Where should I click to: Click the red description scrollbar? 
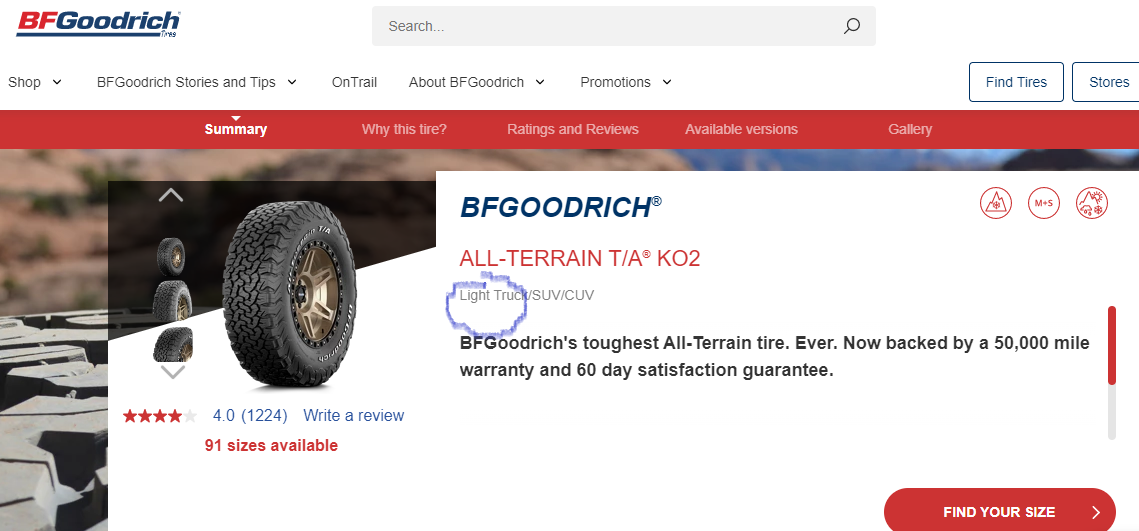(1111, 345)
